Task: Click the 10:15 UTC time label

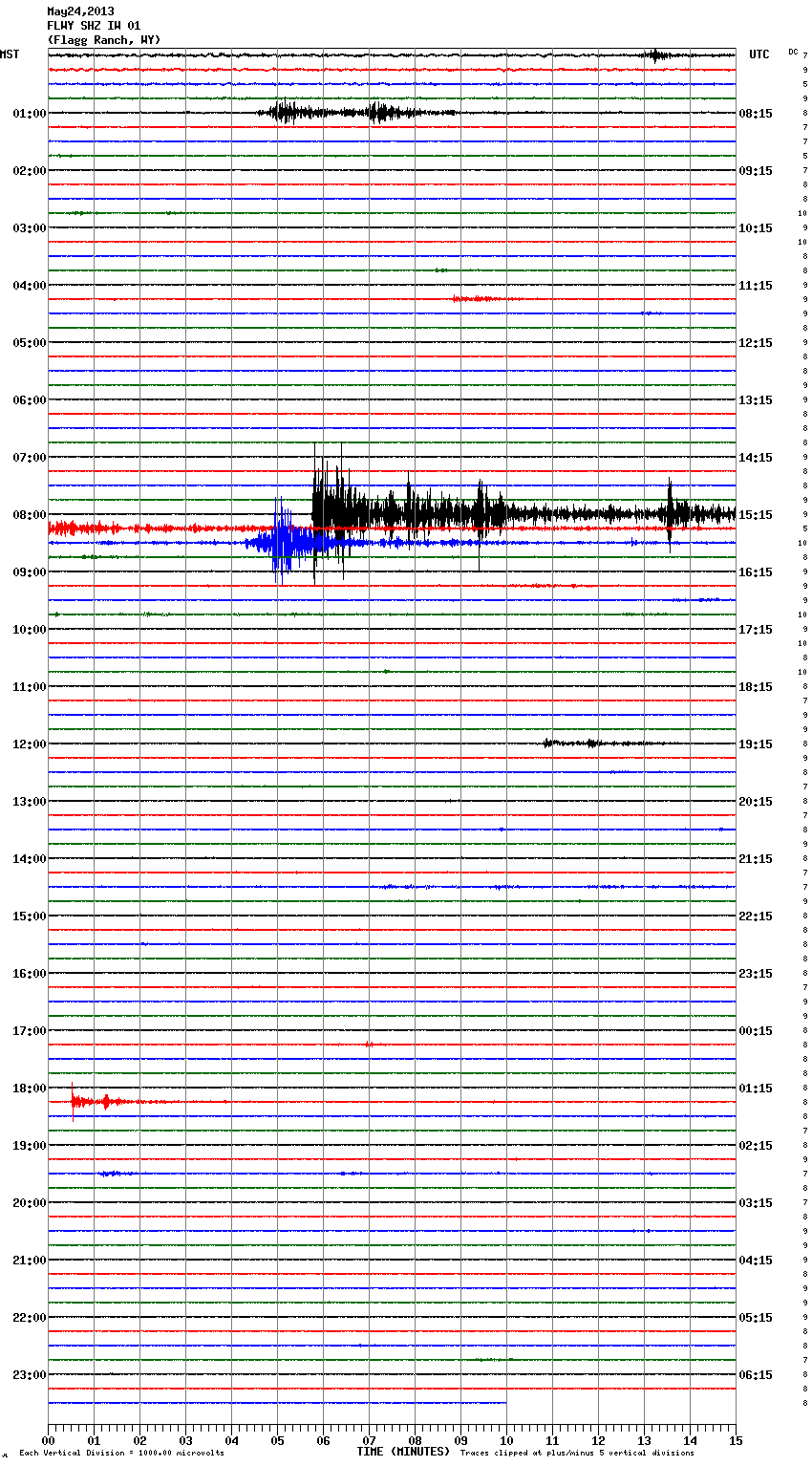Action: coord(756,228)
